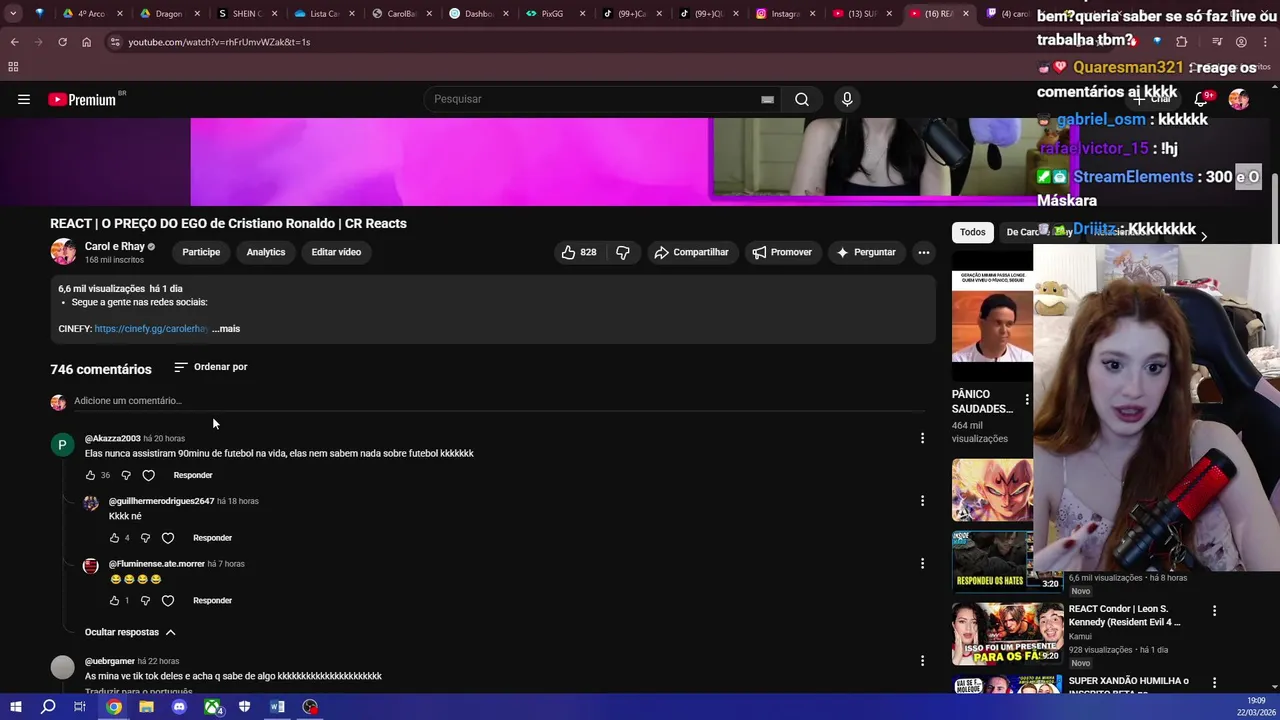
Task: Like the reply by @guilhermerodrigues2647
Action: pyautogui.click(x=114, y=538)
